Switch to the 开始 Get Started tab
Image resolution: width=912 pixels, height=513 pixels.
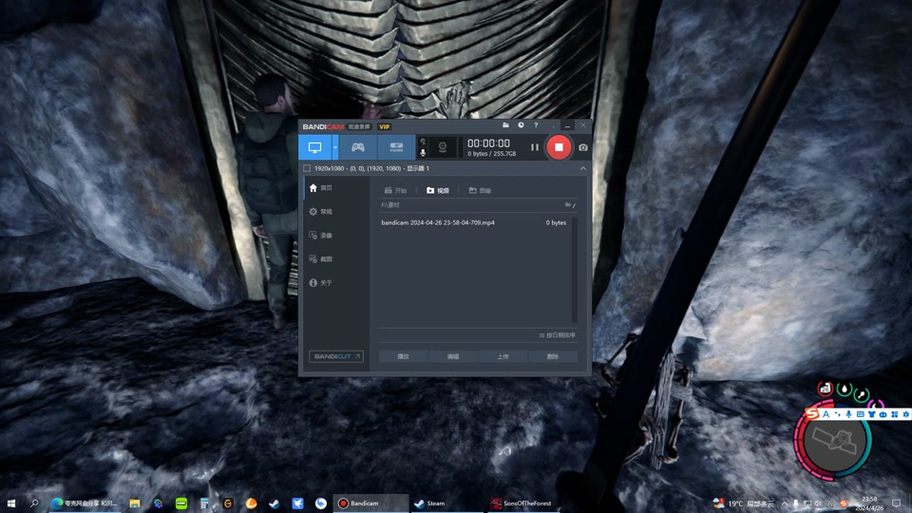pos(396,191)
